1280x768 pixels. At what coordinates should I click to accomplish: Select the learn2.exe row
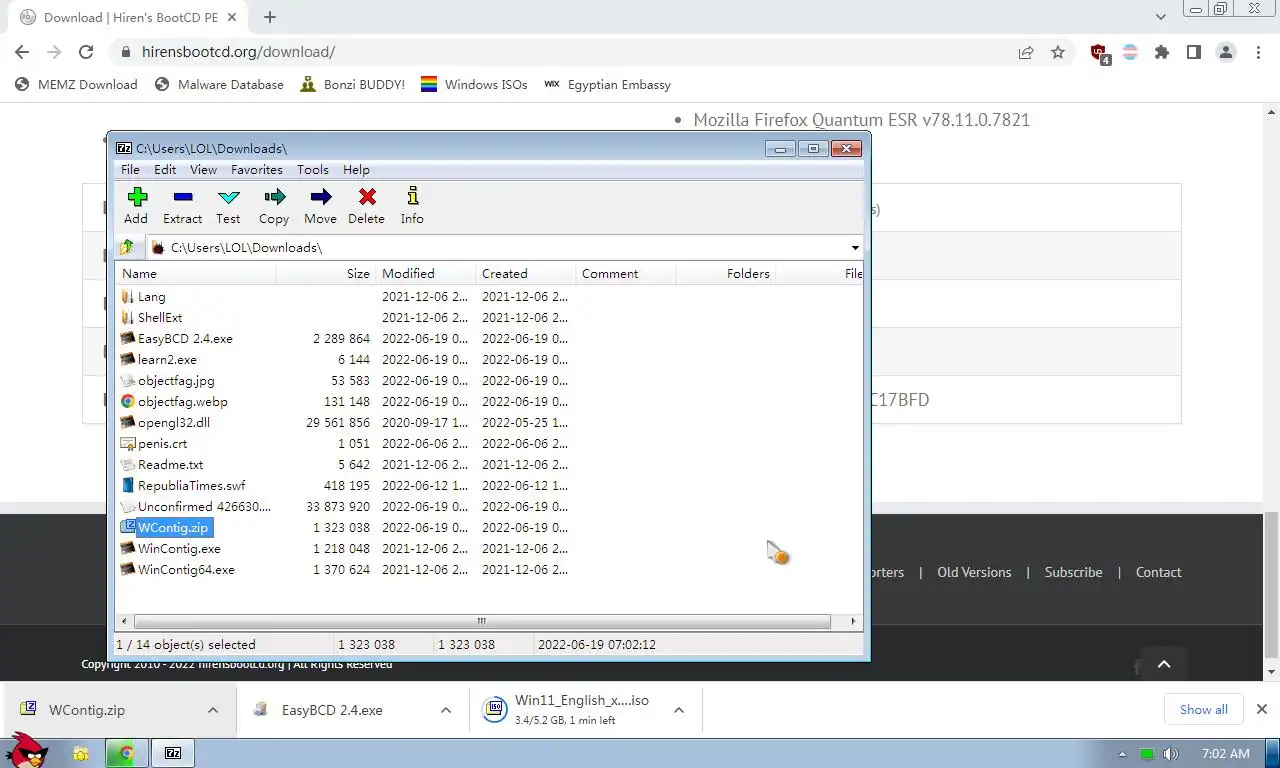pyautogui.click(x=490, y=359)
